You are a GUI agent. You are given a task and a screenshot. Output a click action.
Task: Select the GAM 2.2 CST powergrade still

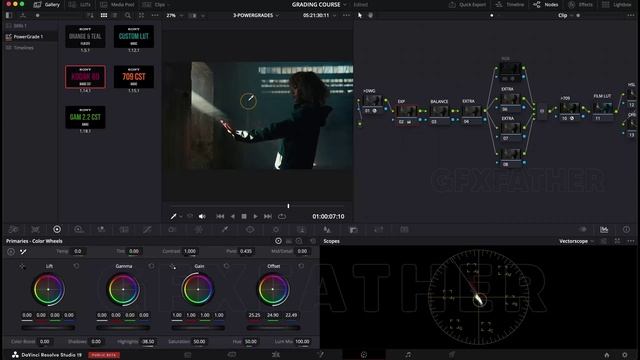(85, 118)
